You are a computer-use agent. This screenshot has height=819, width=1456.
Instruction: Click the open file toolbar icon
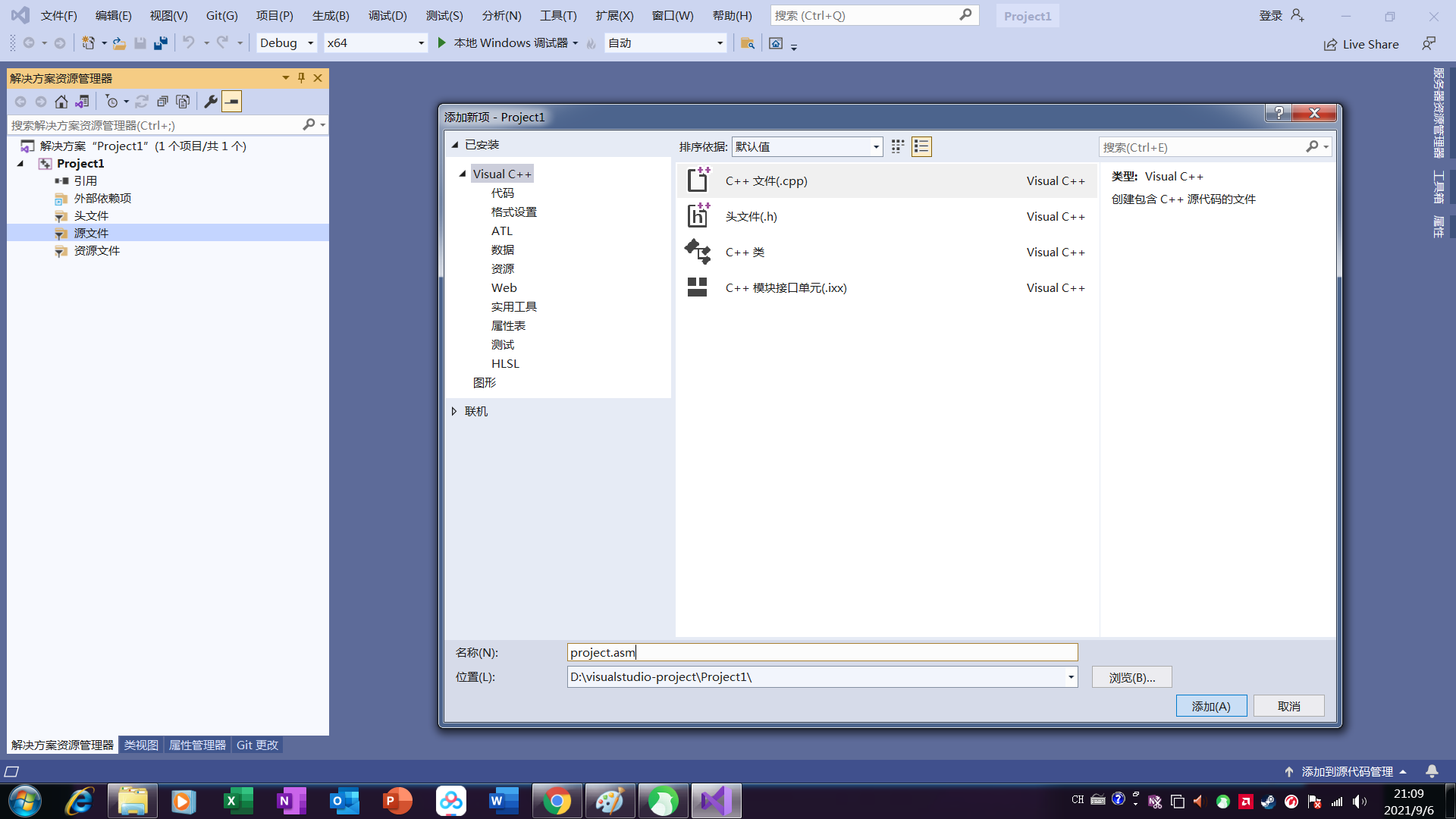119,43
